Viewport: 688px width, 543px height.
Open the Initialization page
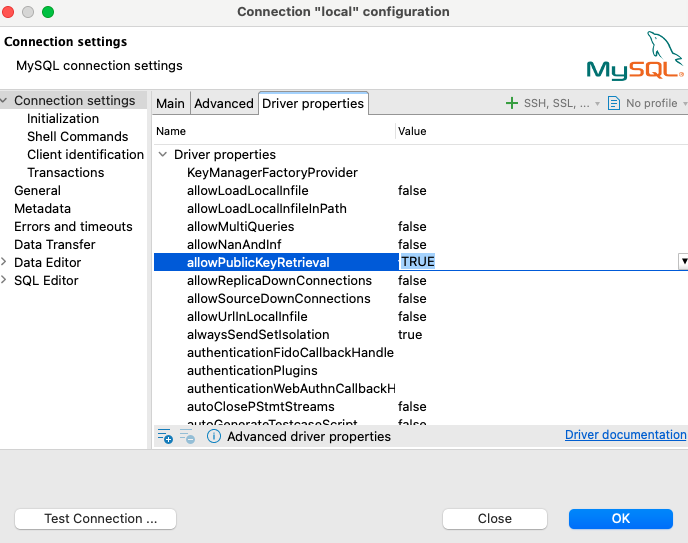pyautogui.click(x=63, y=118)
